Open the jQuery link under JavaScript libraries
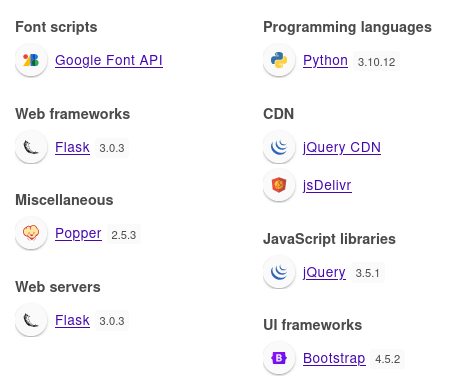The width and height of the screenshot is (469, 388). coord(324,272)
